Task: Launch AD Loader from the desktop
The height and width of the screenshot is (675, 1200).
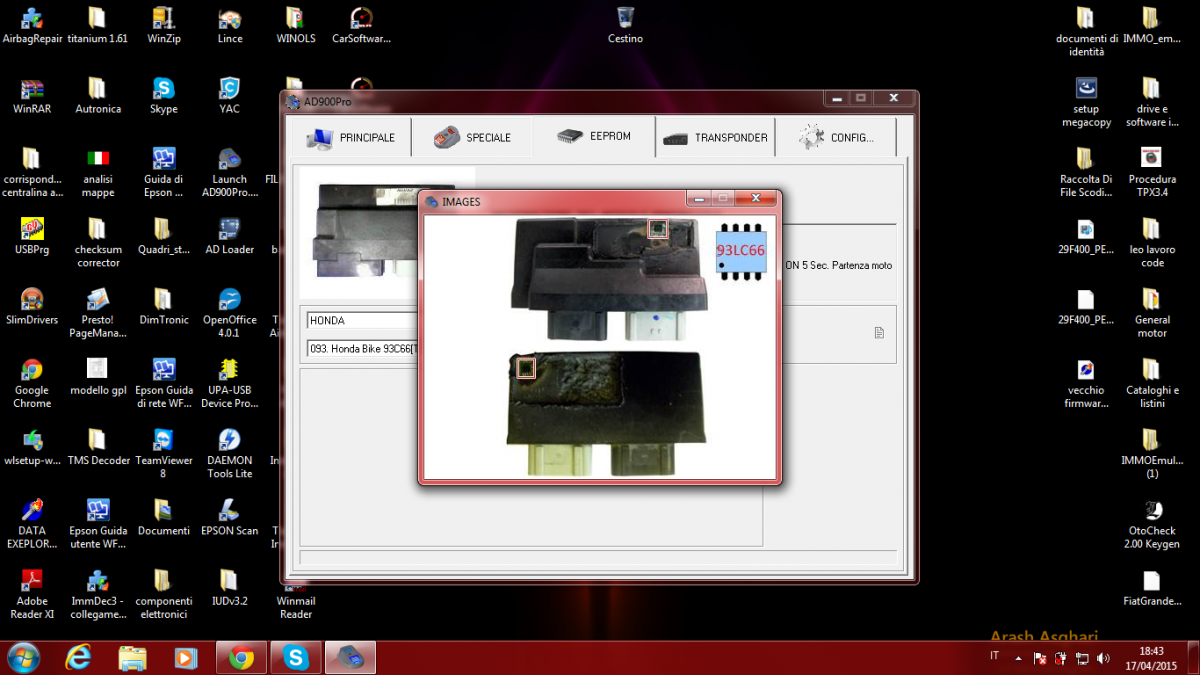Action: pyautogui.click(x=230, y=236)
